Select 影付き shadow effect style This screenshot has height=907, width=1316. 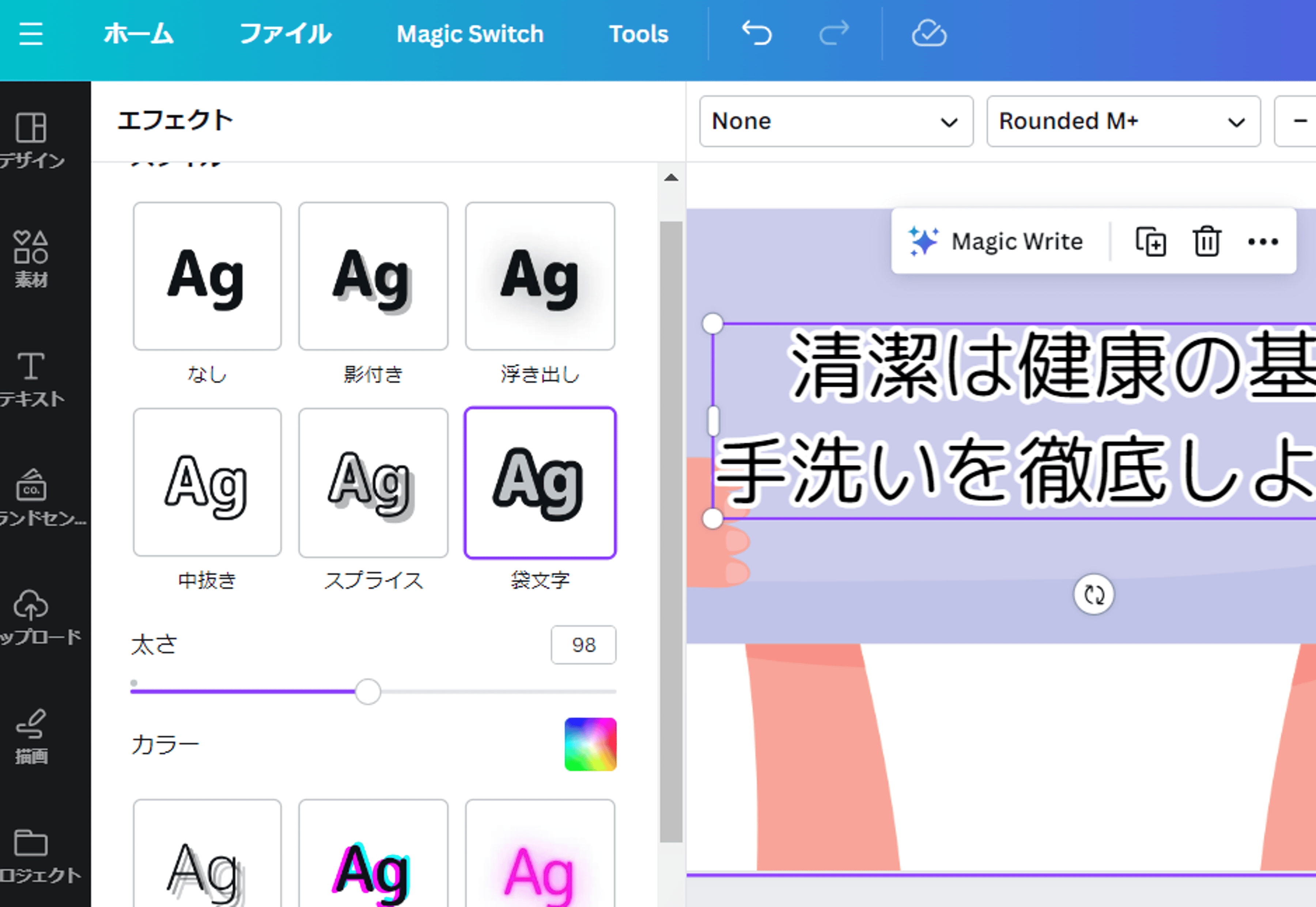[x=373, y=276]
